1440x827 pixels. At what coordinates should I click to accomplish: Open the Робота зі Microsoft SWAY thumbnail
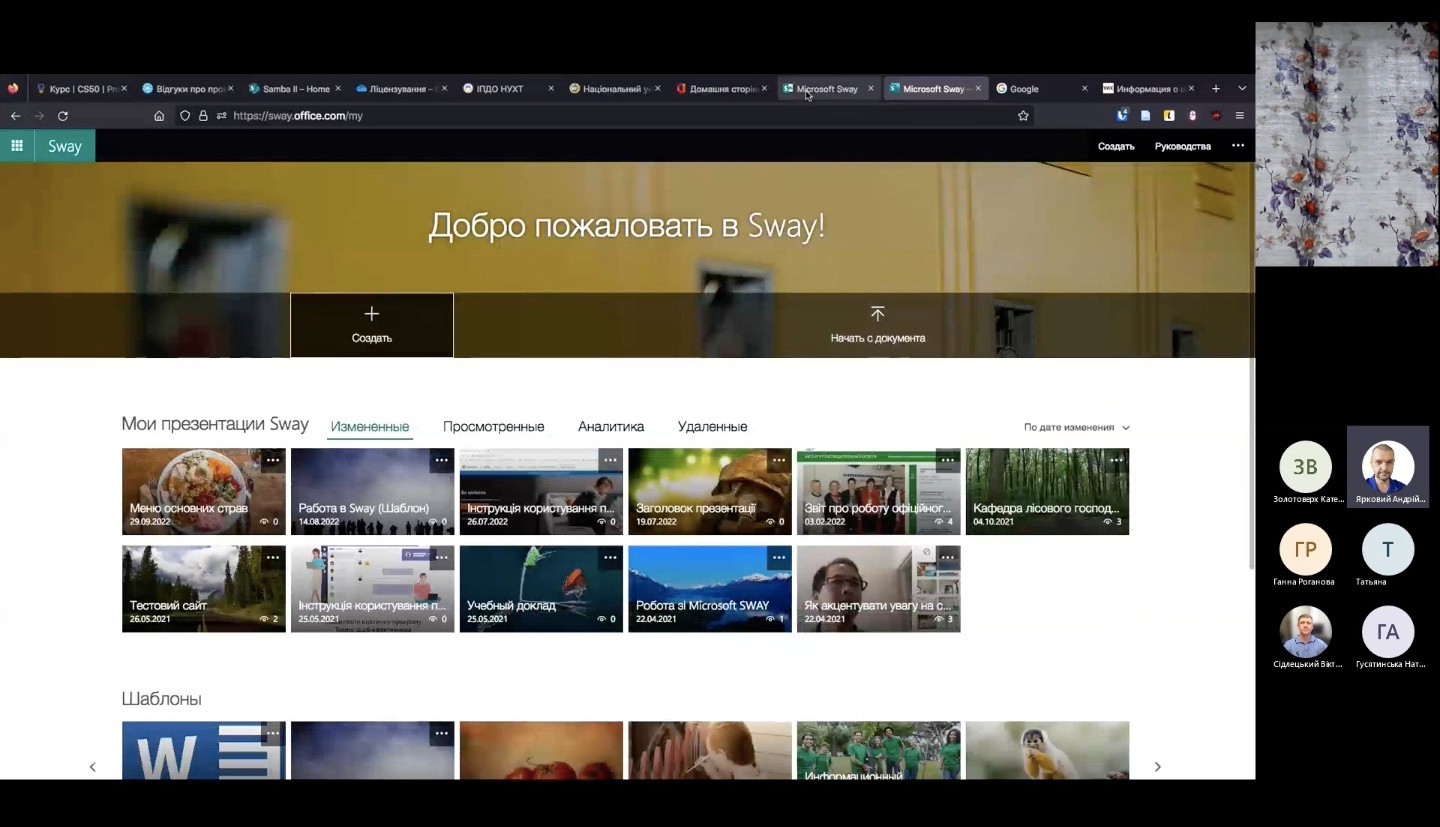(x=710, y=589)
